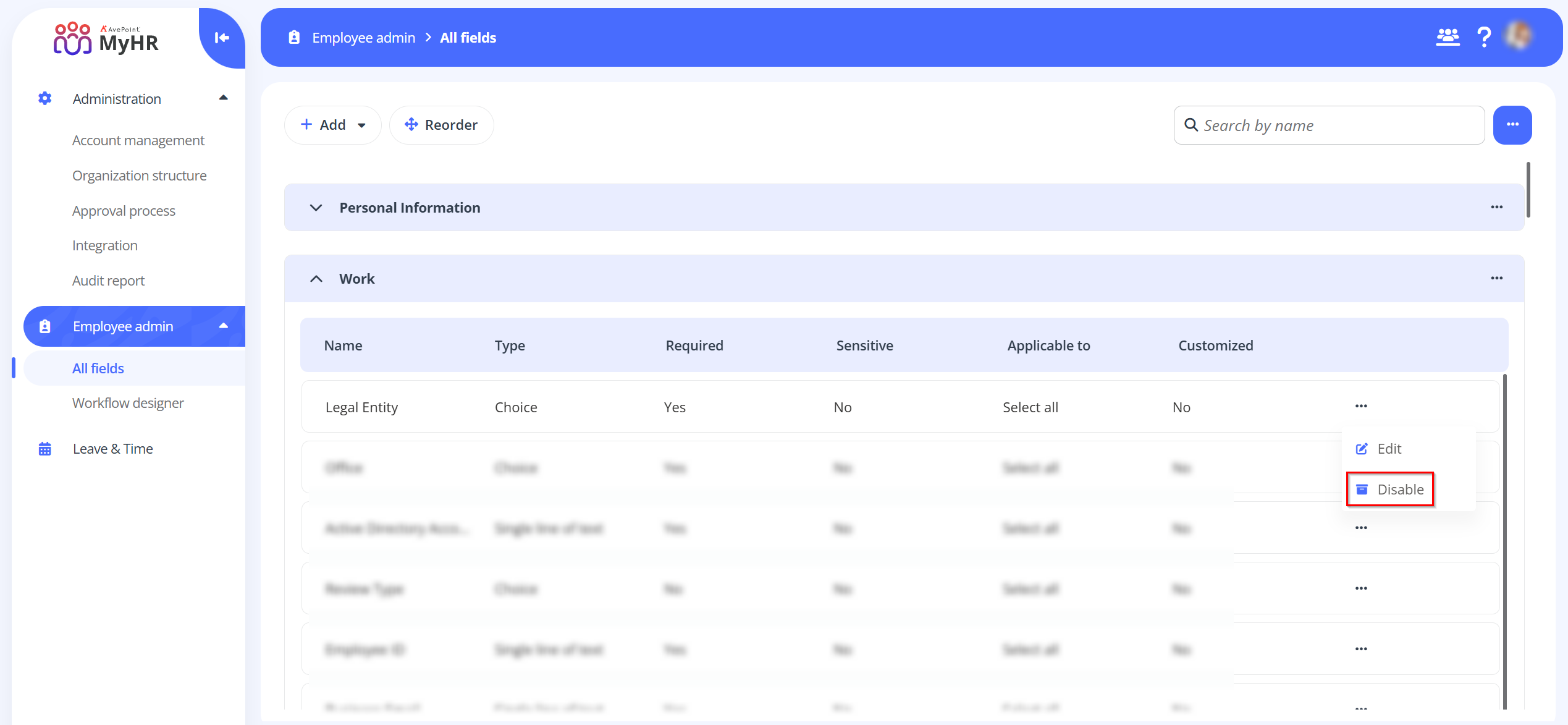Click All fields breadcrumb

pos(468,38)
